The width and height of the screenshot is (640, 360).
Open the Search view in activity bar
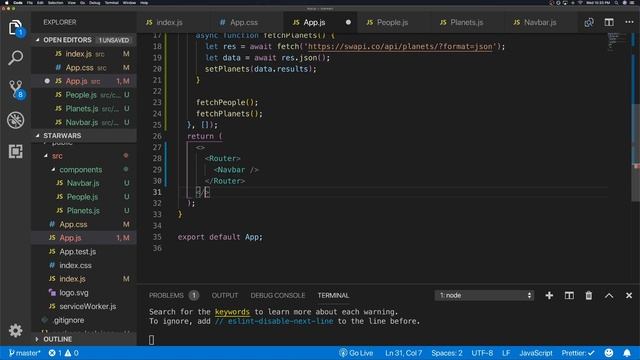click(x=16, y=58)
